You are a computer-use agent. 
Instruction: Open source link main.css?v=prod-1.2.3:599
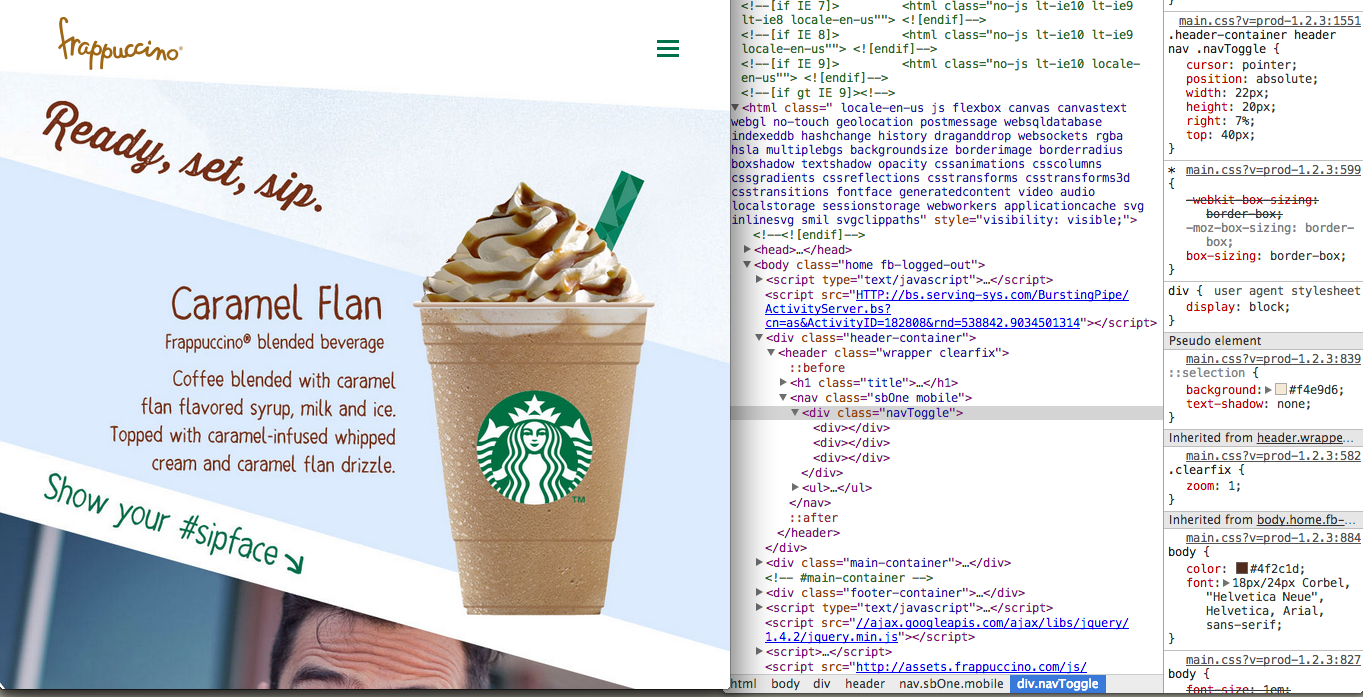[x=1273, y=170]
